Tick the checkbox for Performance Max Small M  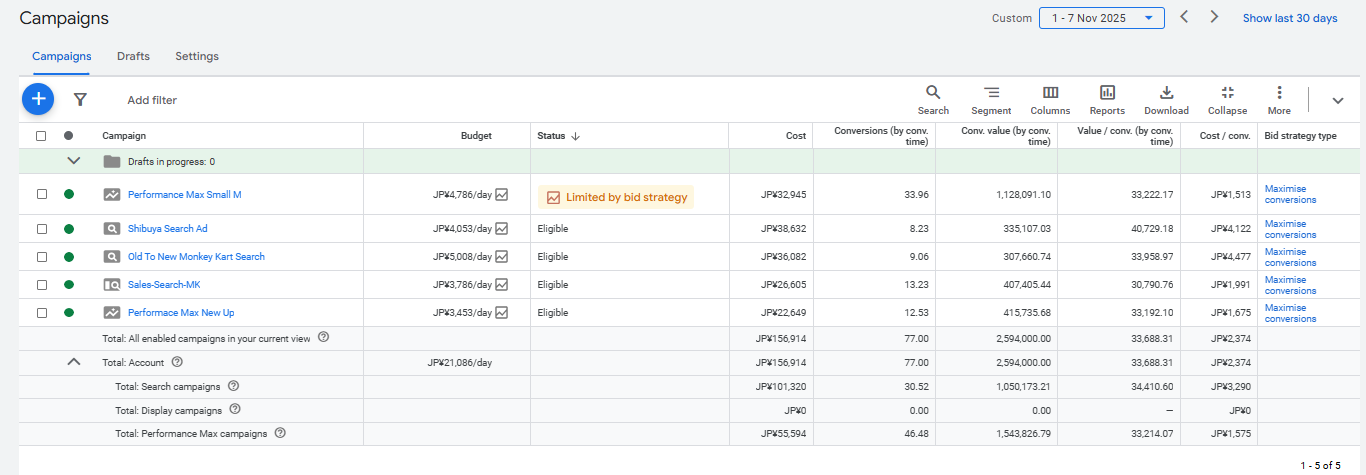pos(42,195)
